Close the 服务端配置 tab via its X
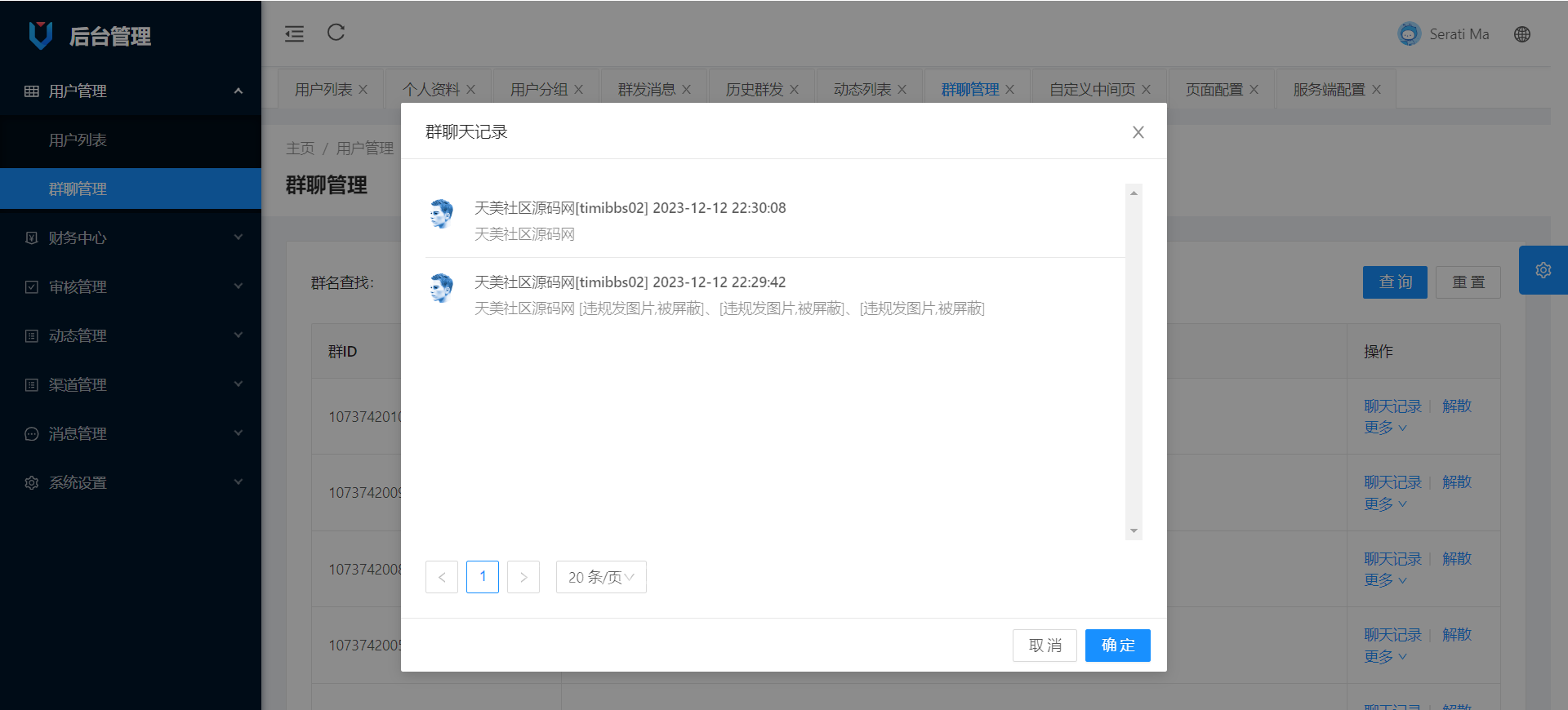The width and height of the screenshot is (1568, 710). (x=1376, y=90)
